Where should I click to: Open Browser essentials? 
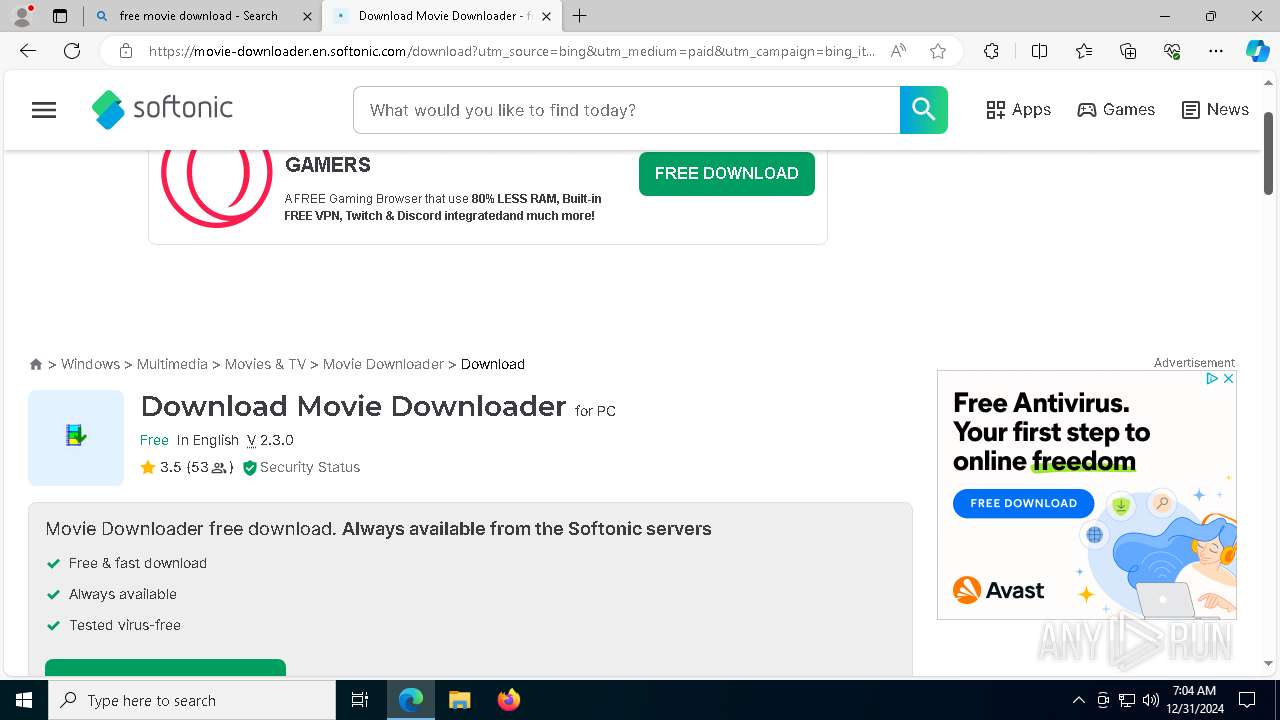pyautogui.click(x=1172, y=51)
